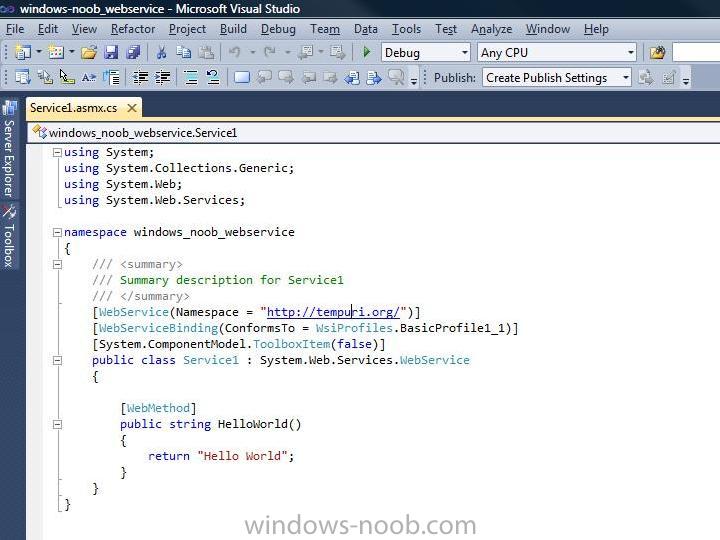
Task: Click the Display Word Completion icon
Action: click(89, 78)
